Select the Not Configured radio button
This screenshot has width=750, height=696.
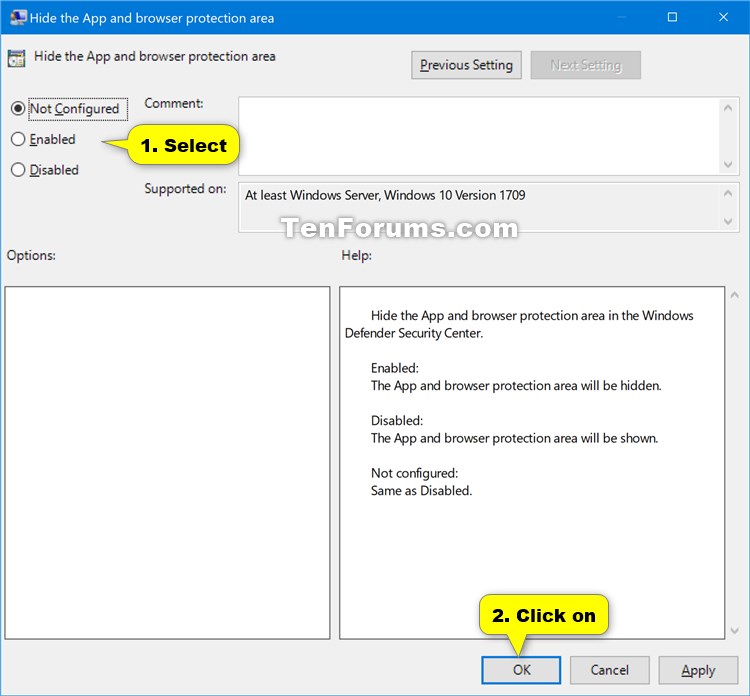pyautogui.click(x=18, y=109)
